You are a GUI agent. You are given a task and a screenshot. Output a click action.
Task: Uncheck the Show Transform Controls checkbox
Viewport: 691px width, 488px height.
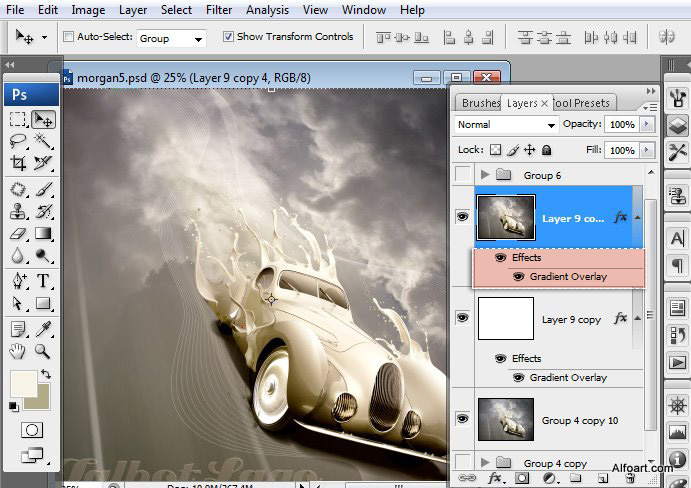(228, 37)
